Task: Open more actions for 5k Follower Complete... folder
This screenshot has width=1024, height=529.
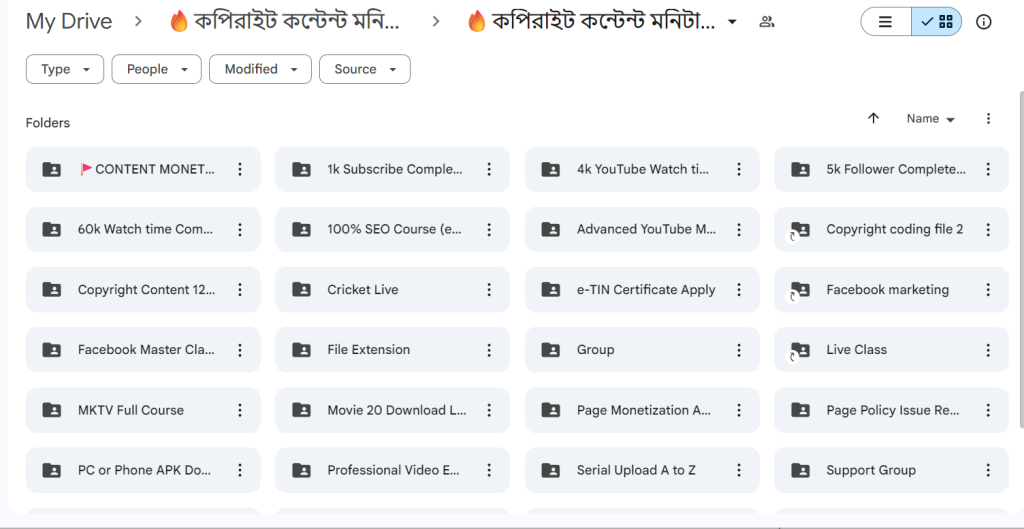Action: click(x=988, y=169)
